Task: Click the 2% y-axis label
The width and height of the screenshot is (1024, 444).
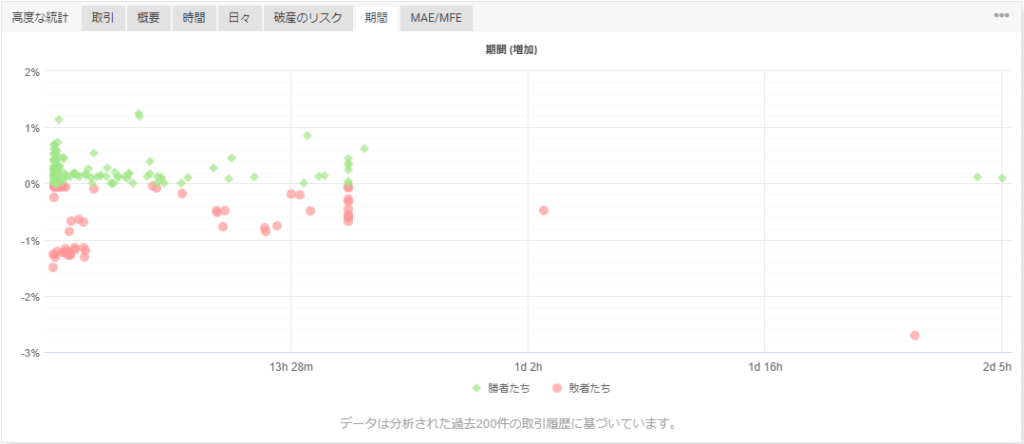Action: point(32,72)
